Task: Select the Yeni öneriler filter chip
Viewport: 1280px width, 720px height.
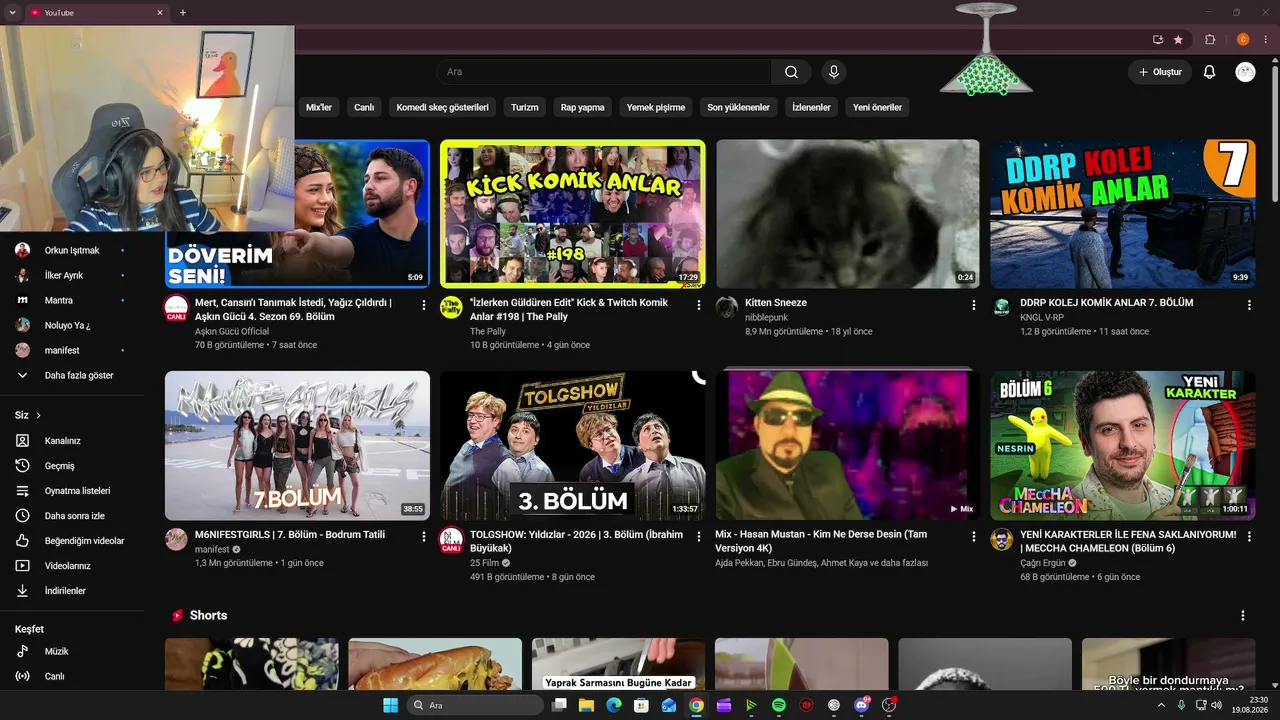Action: click(x=877, y=107)
